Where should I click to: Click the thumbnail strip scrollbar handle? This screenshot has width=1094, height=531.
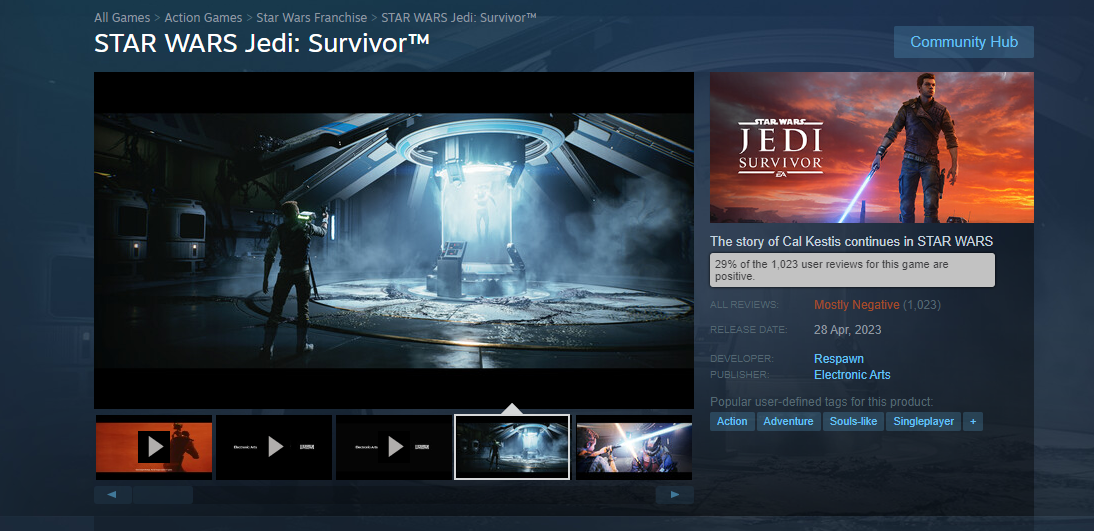[x=163, y=495]
